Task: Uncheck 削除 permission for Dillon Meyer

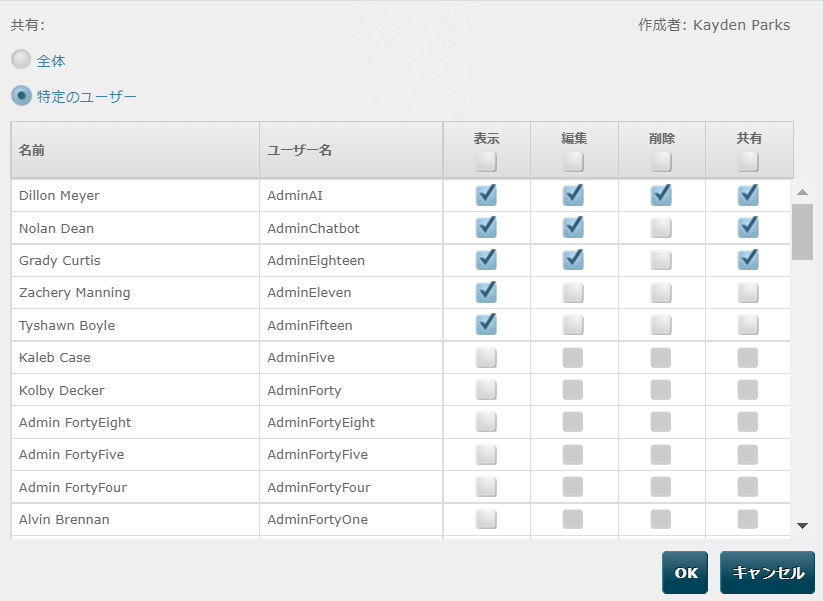Action: pyautogui.click(x=661, y=195)
